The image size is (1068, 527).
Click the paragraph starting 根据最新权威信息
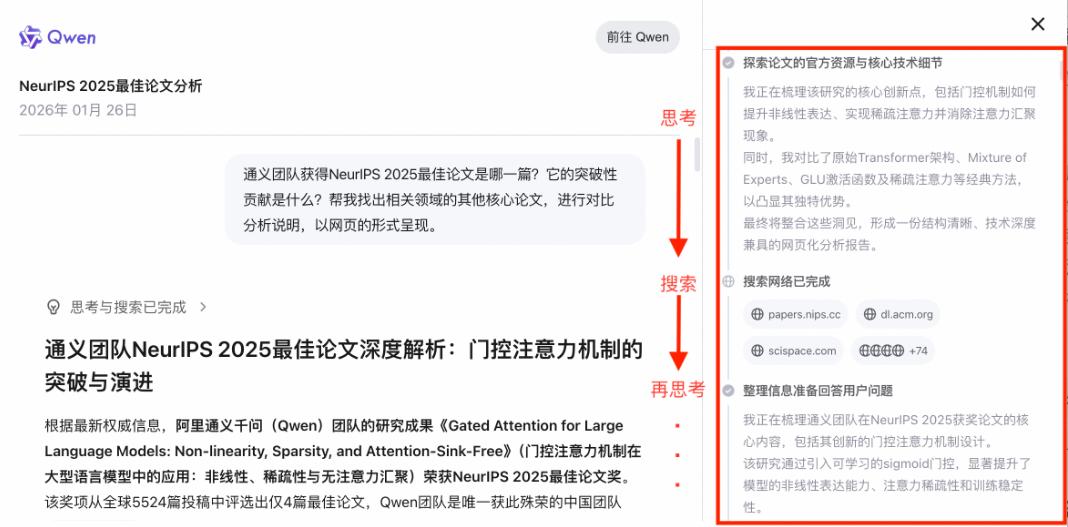coord(343,465)
